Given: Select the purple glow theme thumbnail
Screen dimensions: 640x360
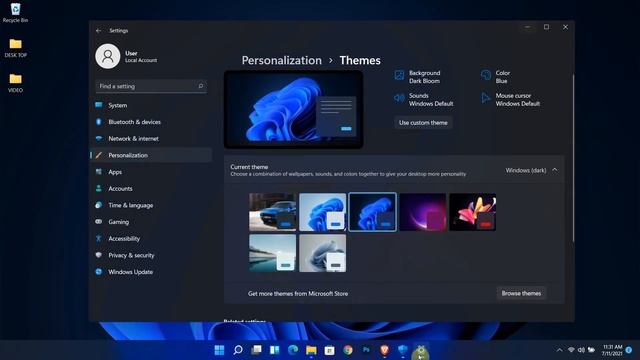Looking at the screenshot, I should pos(423,212).
